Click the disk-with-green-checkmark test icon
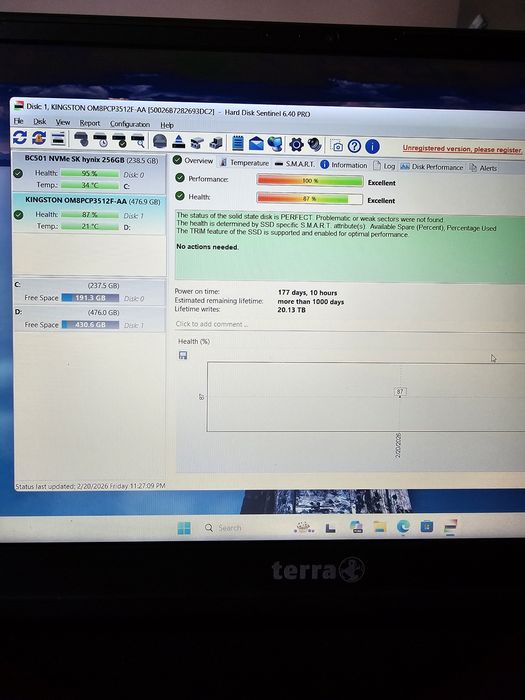525x700 pixels. click(x=119, y=141)
